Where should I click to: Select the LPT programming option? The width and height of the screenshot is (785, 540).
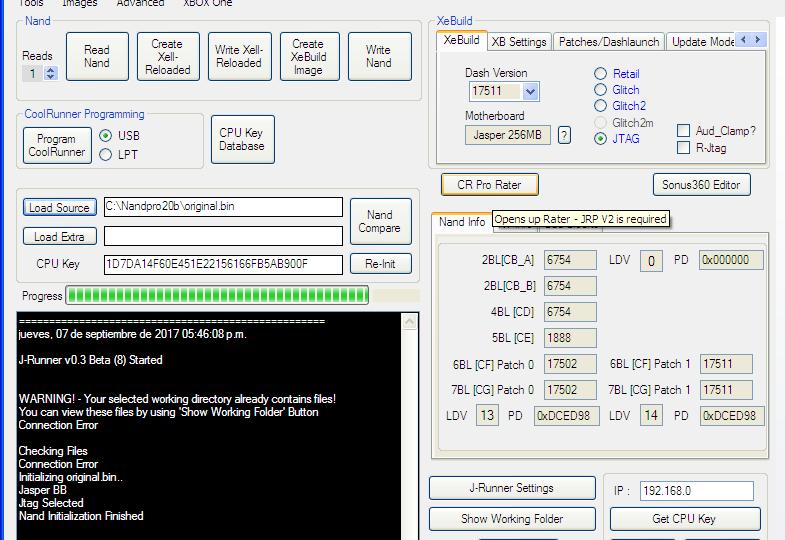click(x=106, y=155)
